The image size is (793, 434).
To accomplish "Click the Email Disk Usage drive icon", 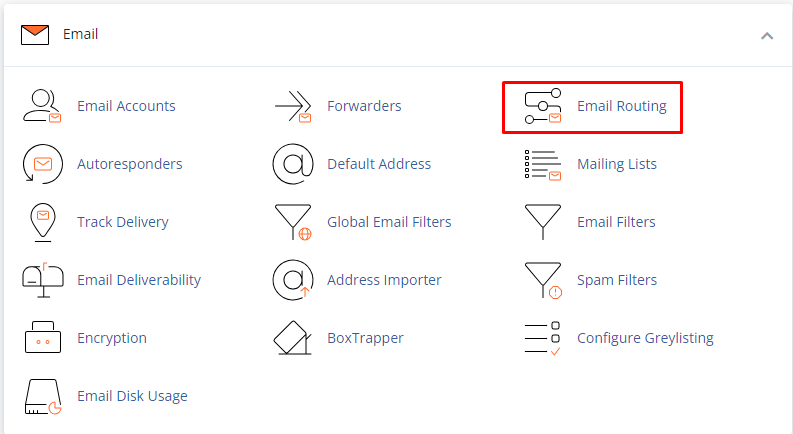I will (x=43, y=396).
